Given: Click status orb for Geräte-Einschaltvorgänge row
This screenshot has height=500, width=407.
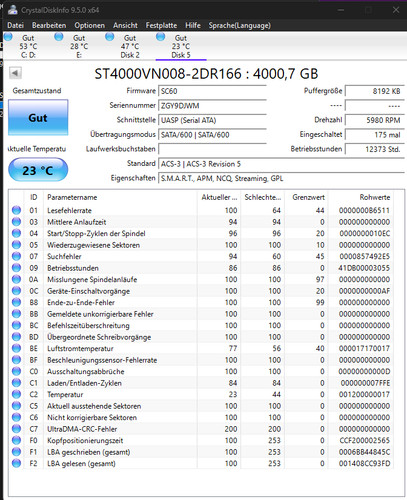Looking at the screenshot, I should [16, 291].
